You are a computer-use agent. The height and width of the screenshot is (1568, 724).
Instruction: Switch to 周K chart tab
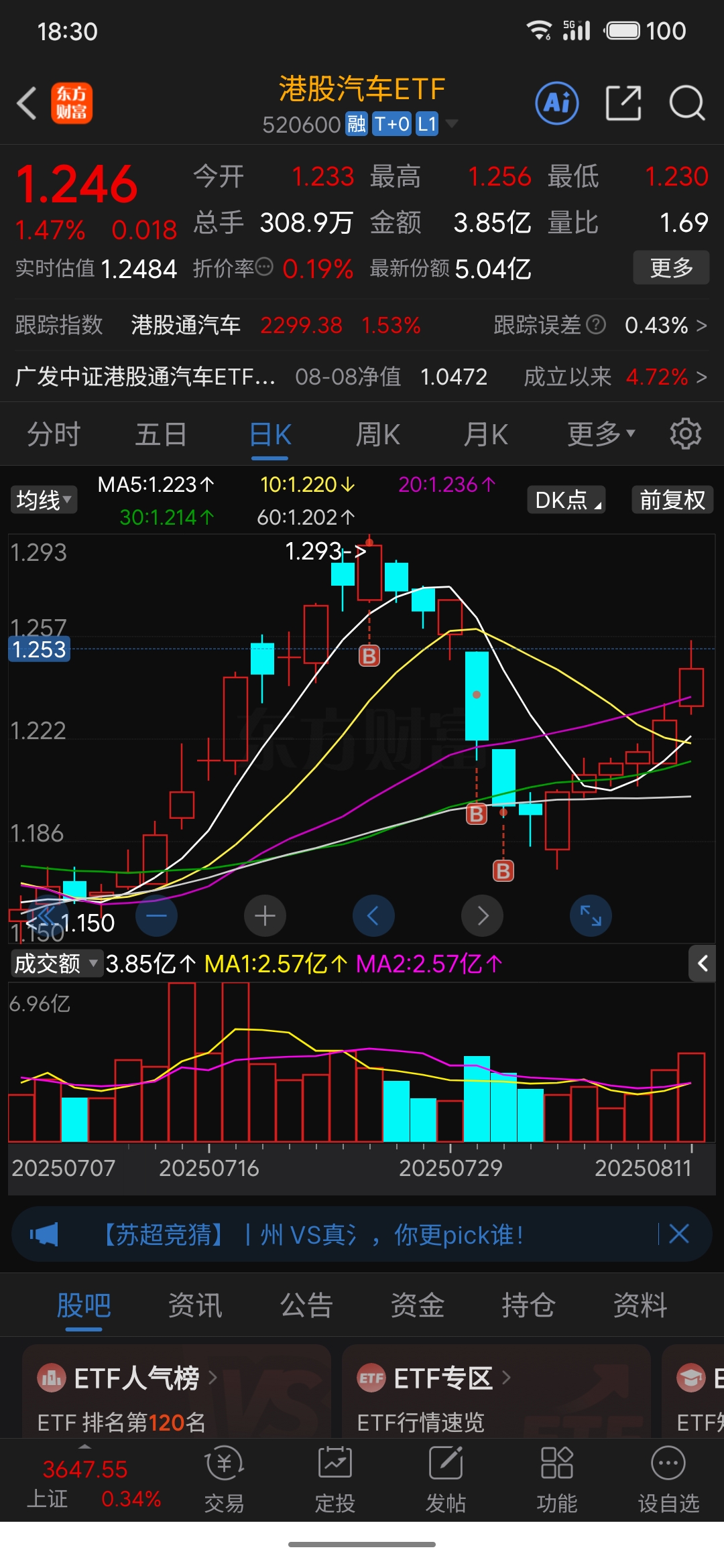(377, 434)
